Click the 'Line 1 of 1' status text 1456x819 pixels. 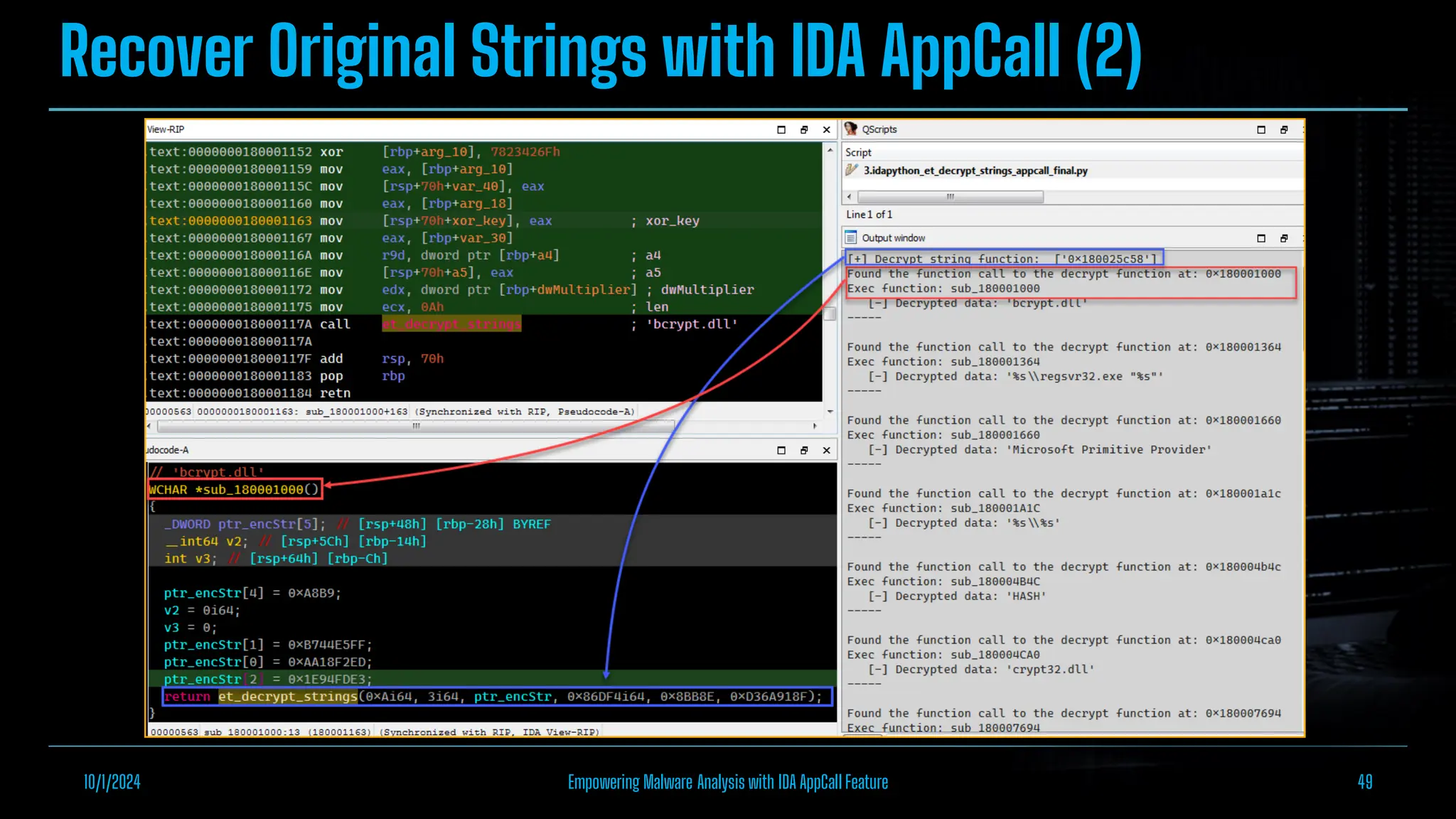coord(869,214)
